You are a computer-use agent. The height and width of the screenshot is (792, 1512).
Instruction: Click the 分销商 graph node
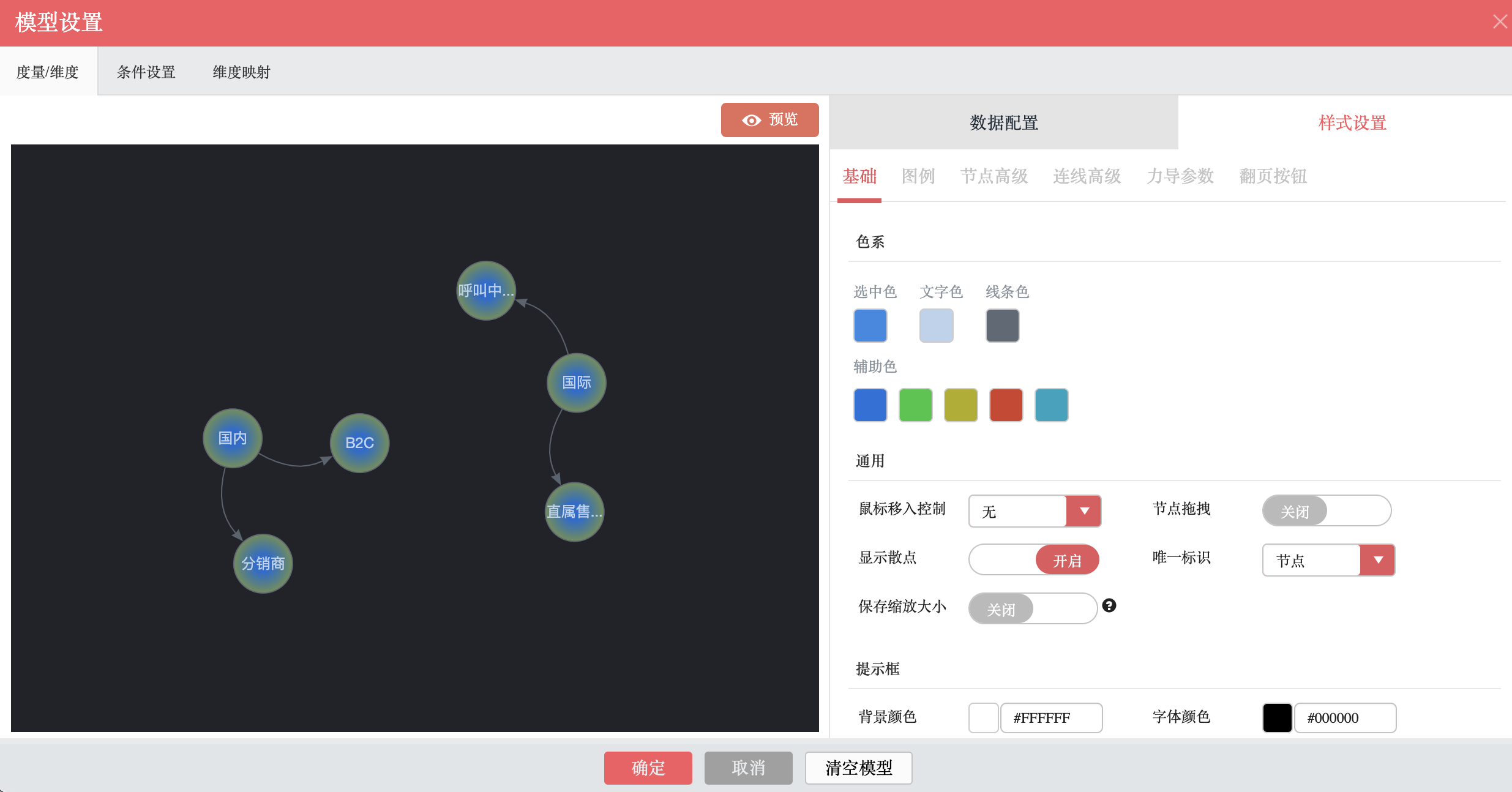coord(263,564)
